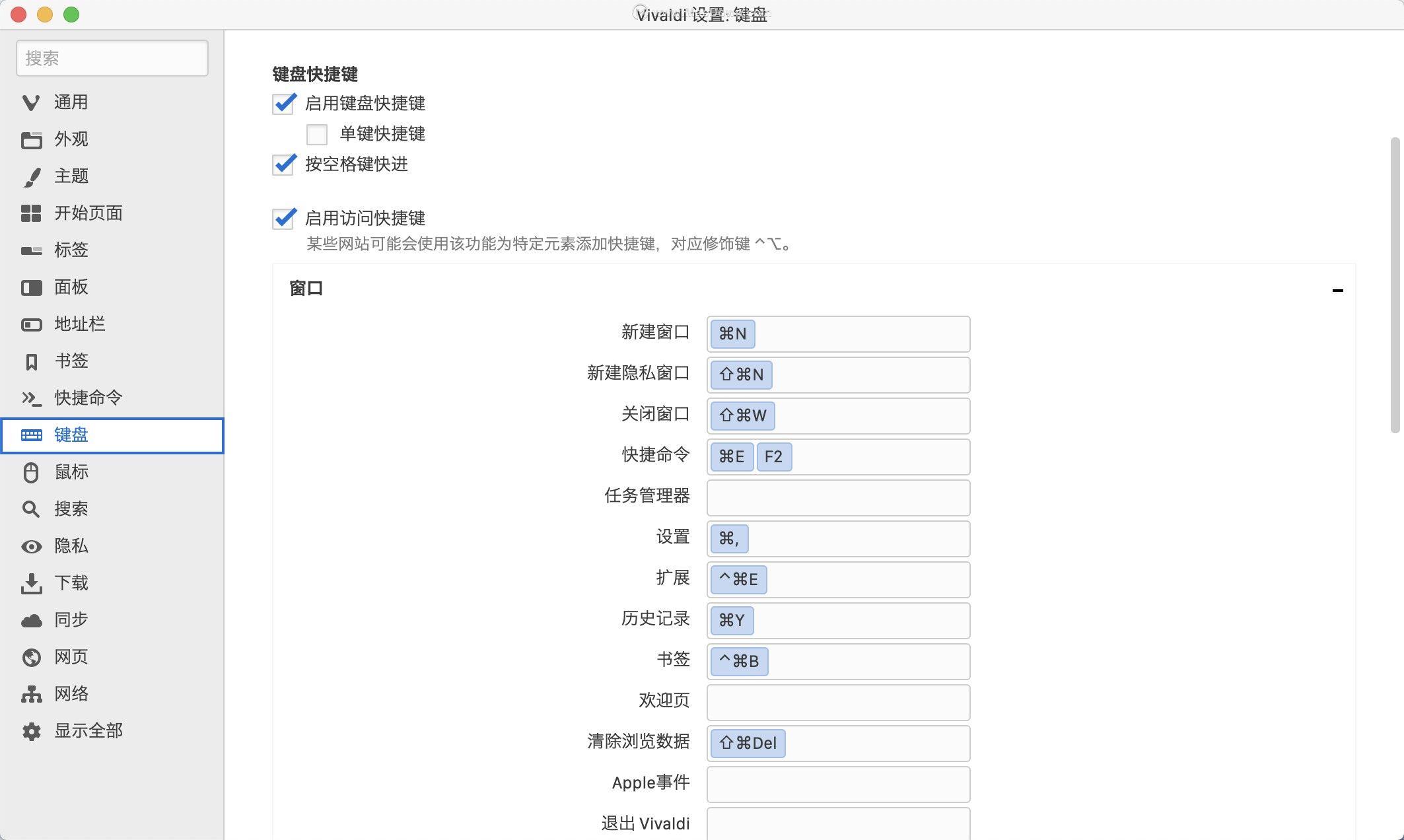Enable 单键快捷键 checkbox
1404x840 pixels.
point(317,134)
